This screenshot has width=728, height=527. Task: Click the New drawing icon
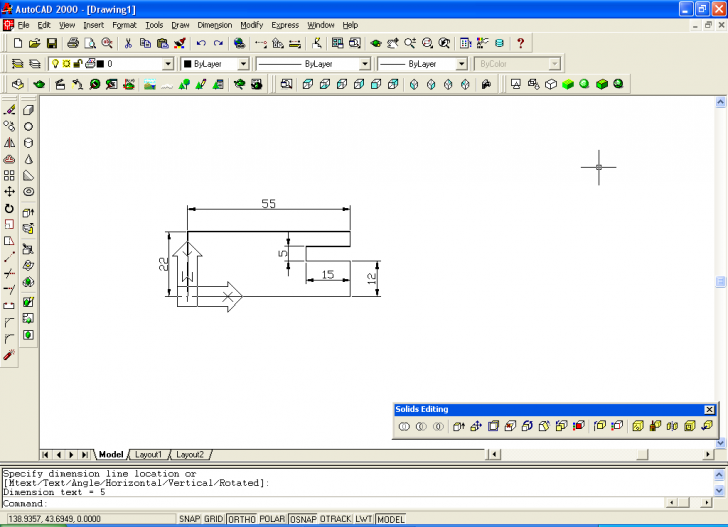click(x=18, y=43)
